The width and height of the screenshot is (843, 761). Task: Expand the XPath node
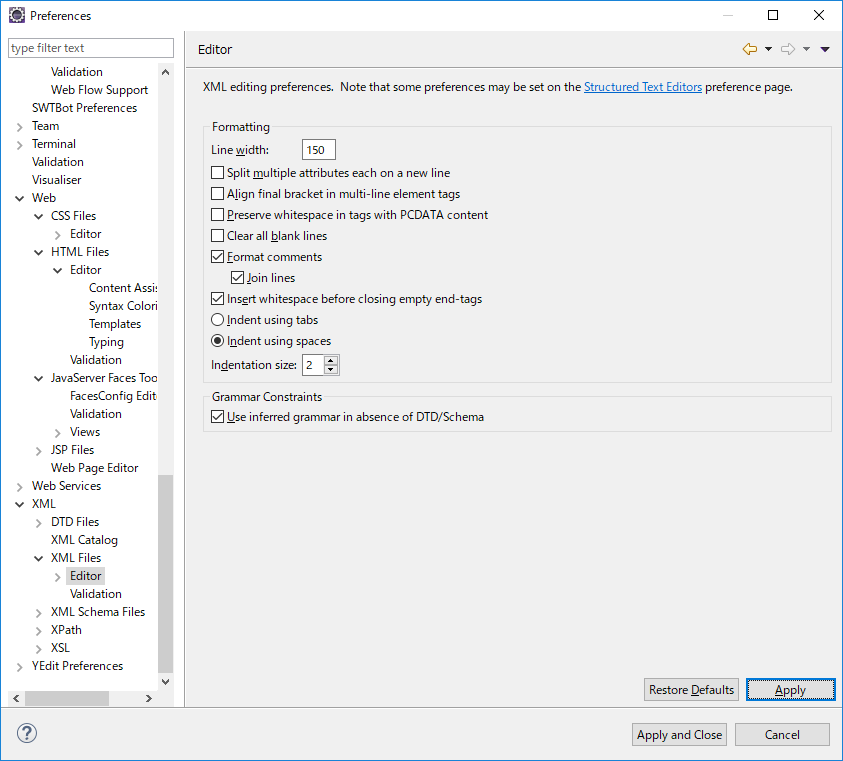(x=39, y=630)
